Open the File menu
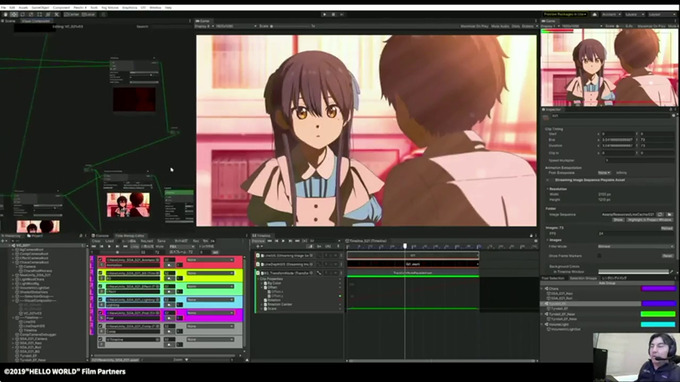The image size is (680, 382). point(3,7)
